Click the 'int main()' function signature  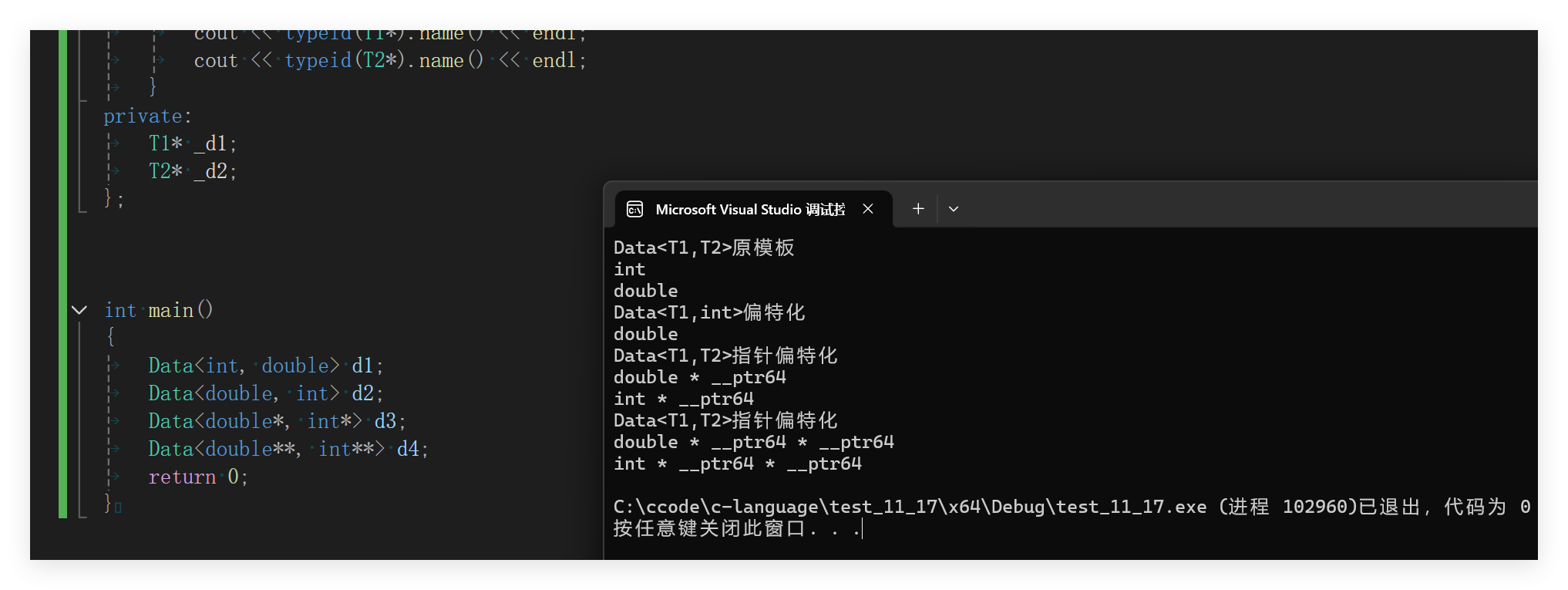[x=159, y=310]
